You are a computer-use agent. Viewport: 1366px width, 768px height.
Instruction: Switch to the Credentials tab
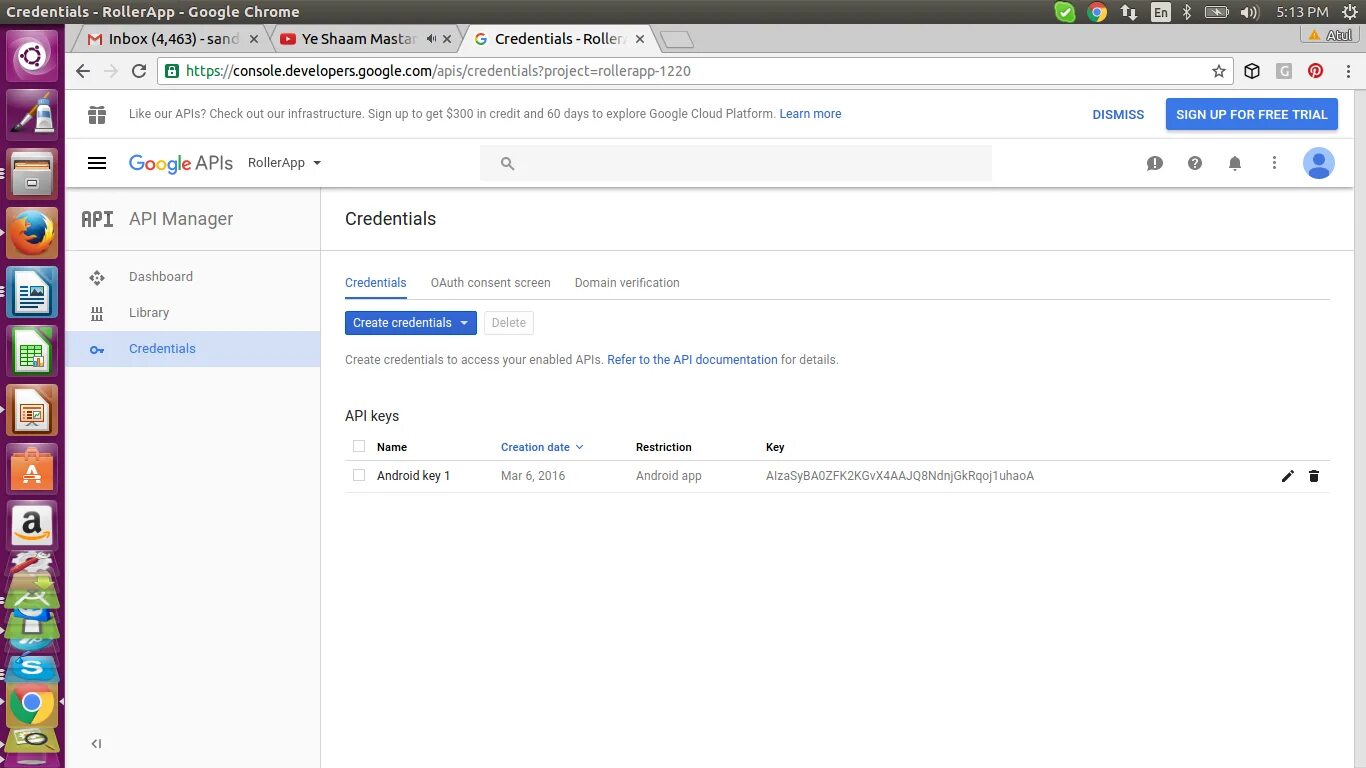pos(375,283)
